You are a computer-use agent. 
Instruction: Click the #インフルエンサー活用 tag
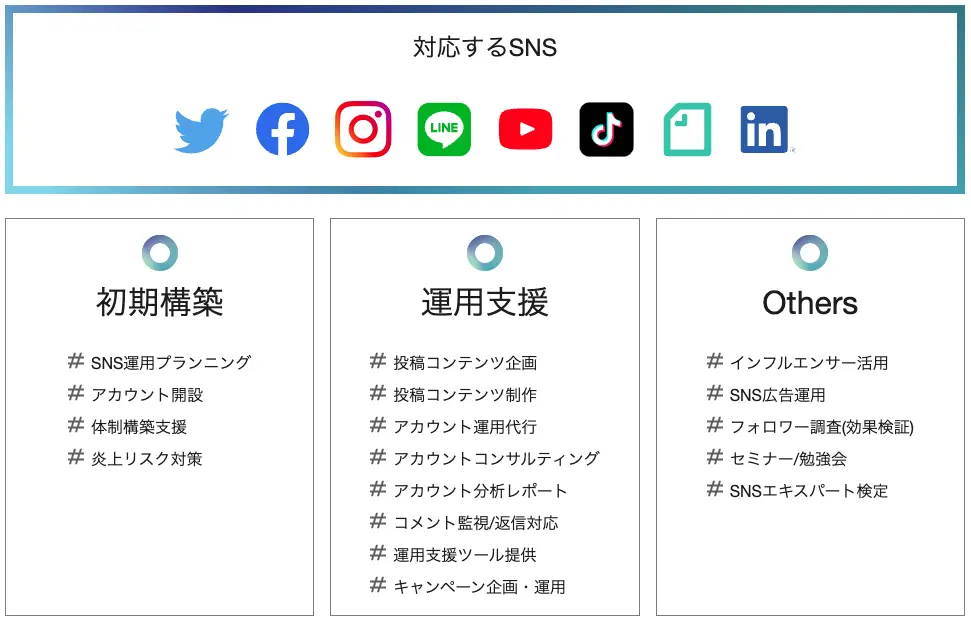click(x=797, y=362)
